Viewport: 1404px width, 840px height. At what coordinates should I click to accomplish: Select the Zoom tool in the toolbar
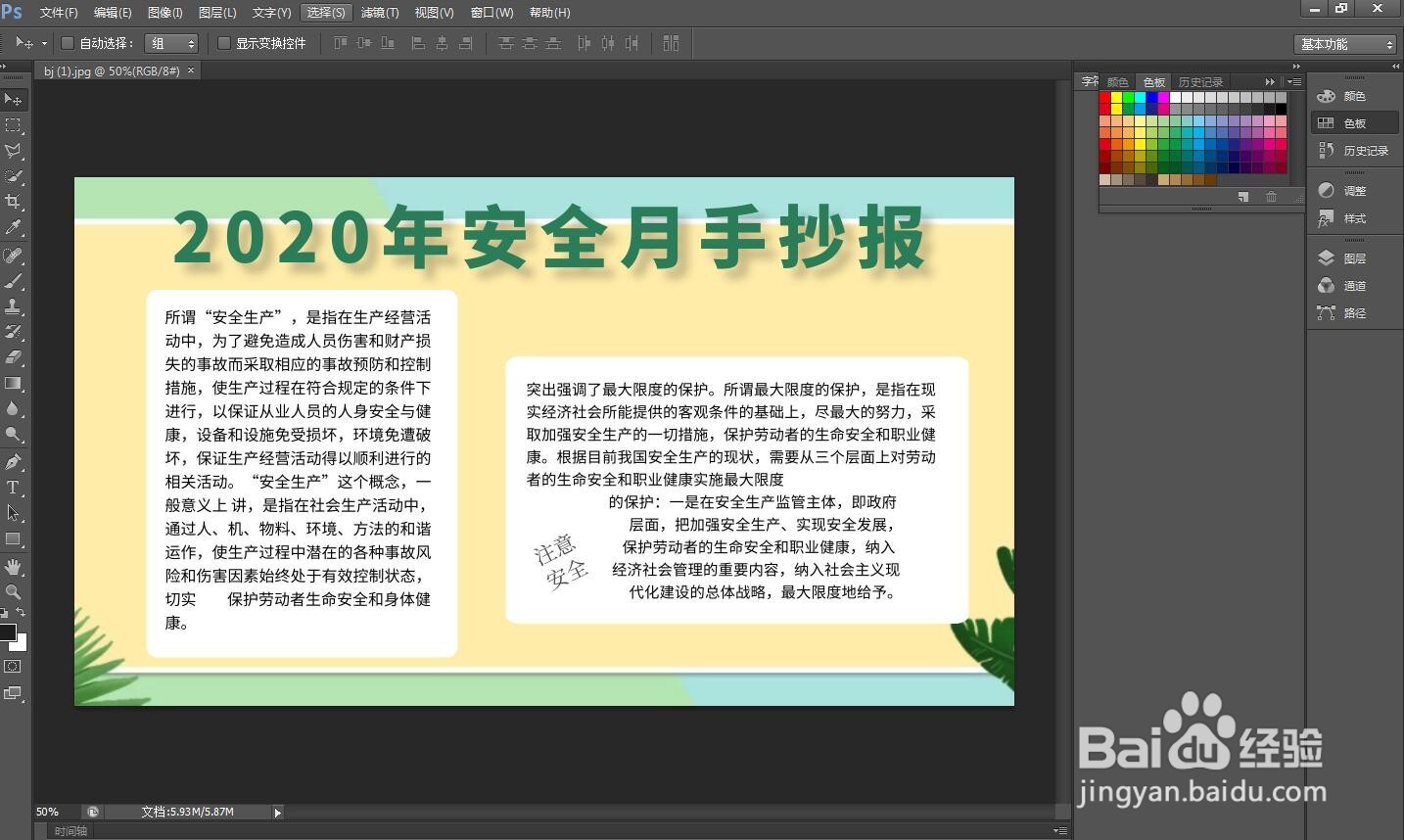[x=13, y=589]
